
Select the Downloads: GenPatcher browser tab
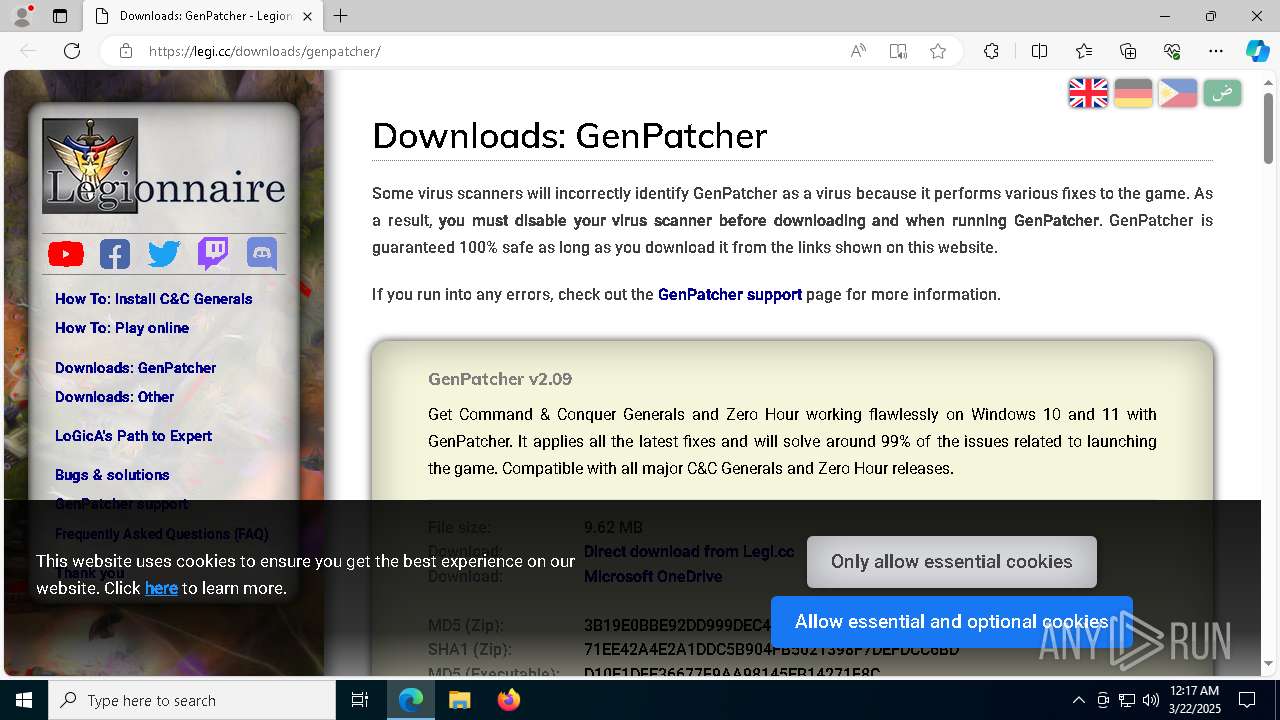203,16
